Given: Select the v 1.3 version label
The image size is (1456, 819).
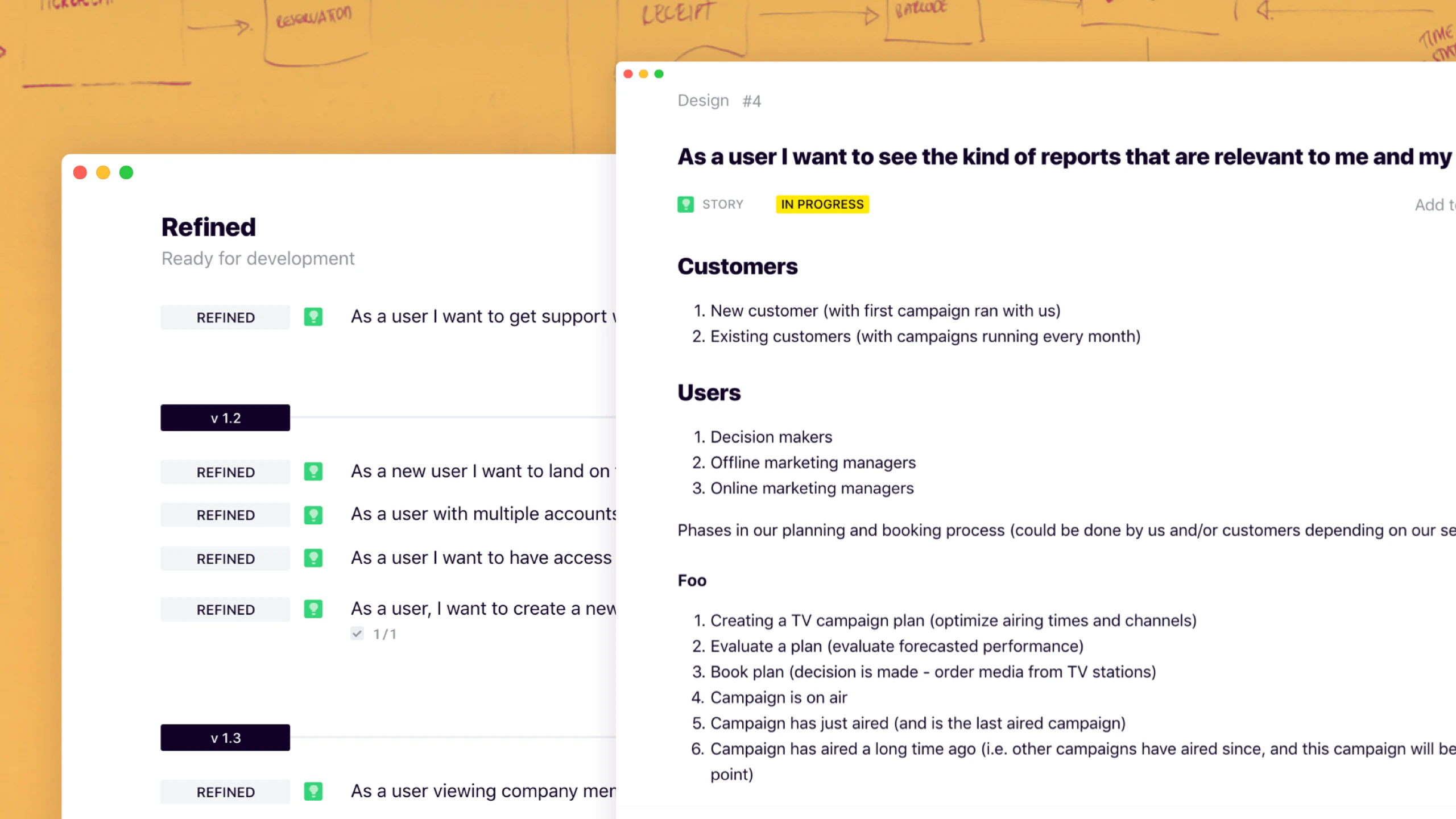Looking at the screenshot, I should 225,738.
